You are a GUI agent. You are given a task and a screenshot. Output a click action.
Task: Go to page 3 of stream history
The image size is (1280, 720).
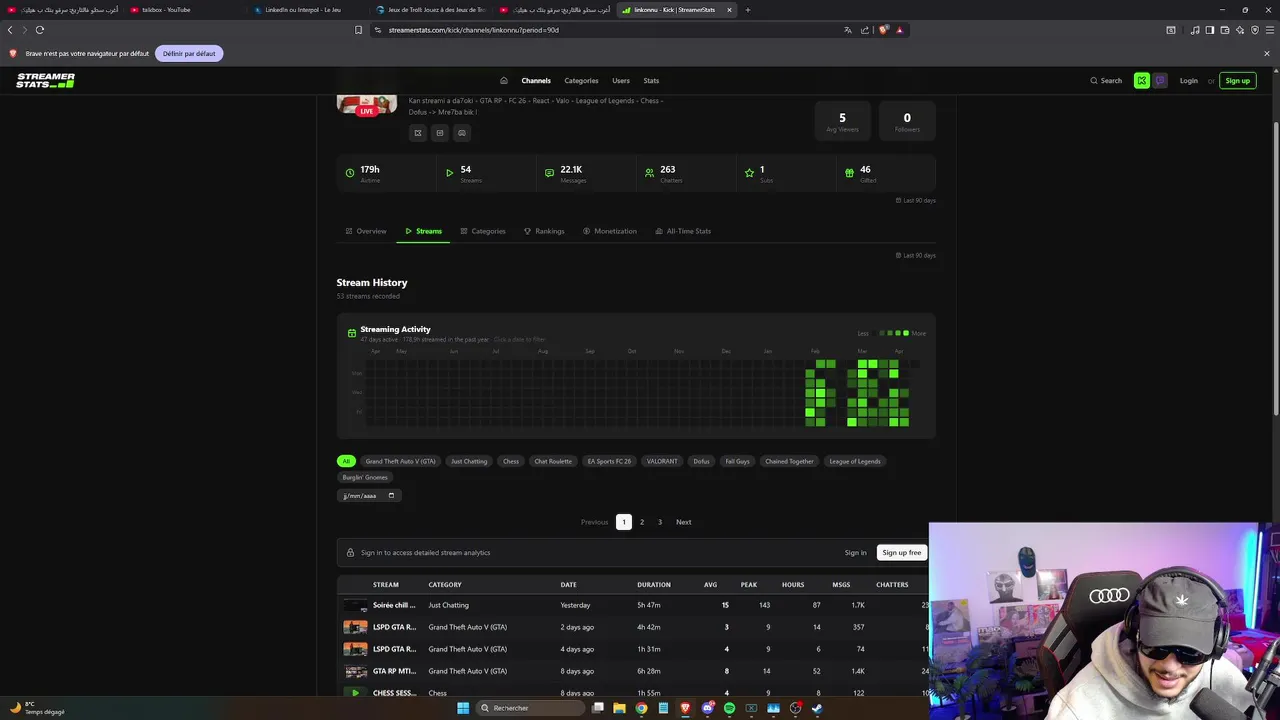click(660, 522)
